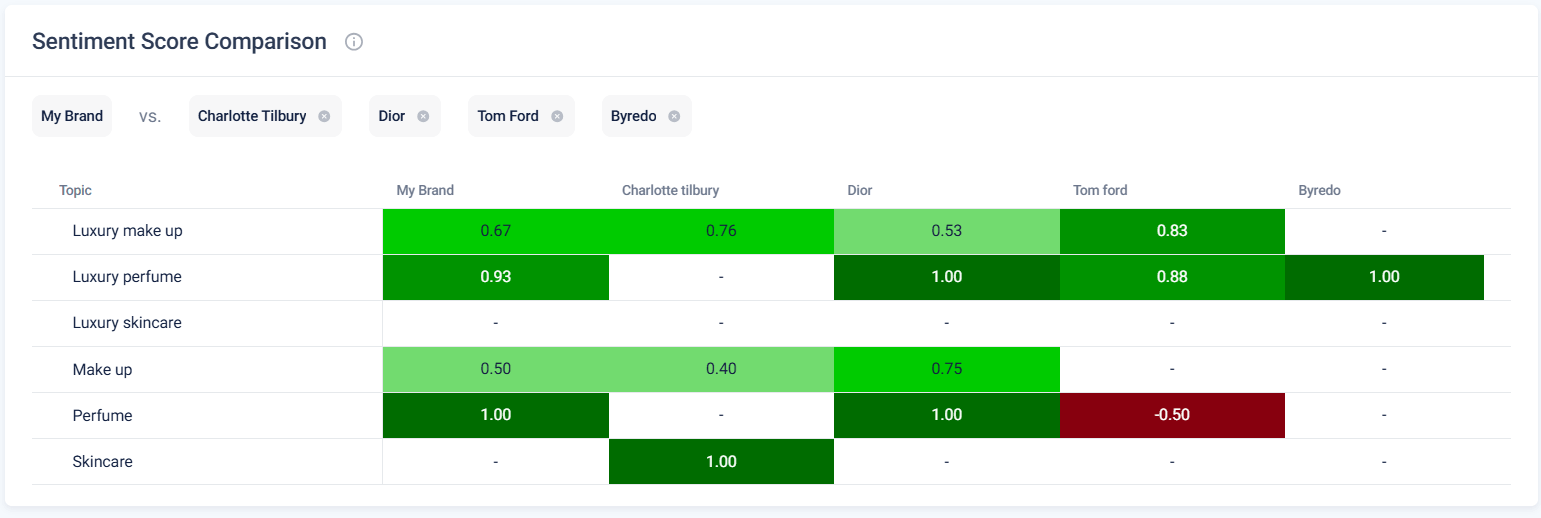
Task: Click the Sentiment Score Comparison title
Action: [x=180, y=41]
